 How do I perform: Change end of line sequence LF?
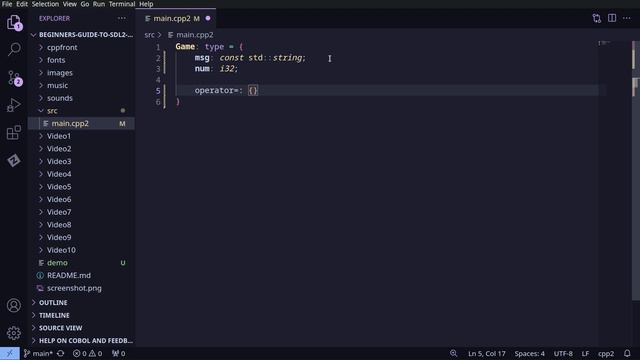[585, 353]
